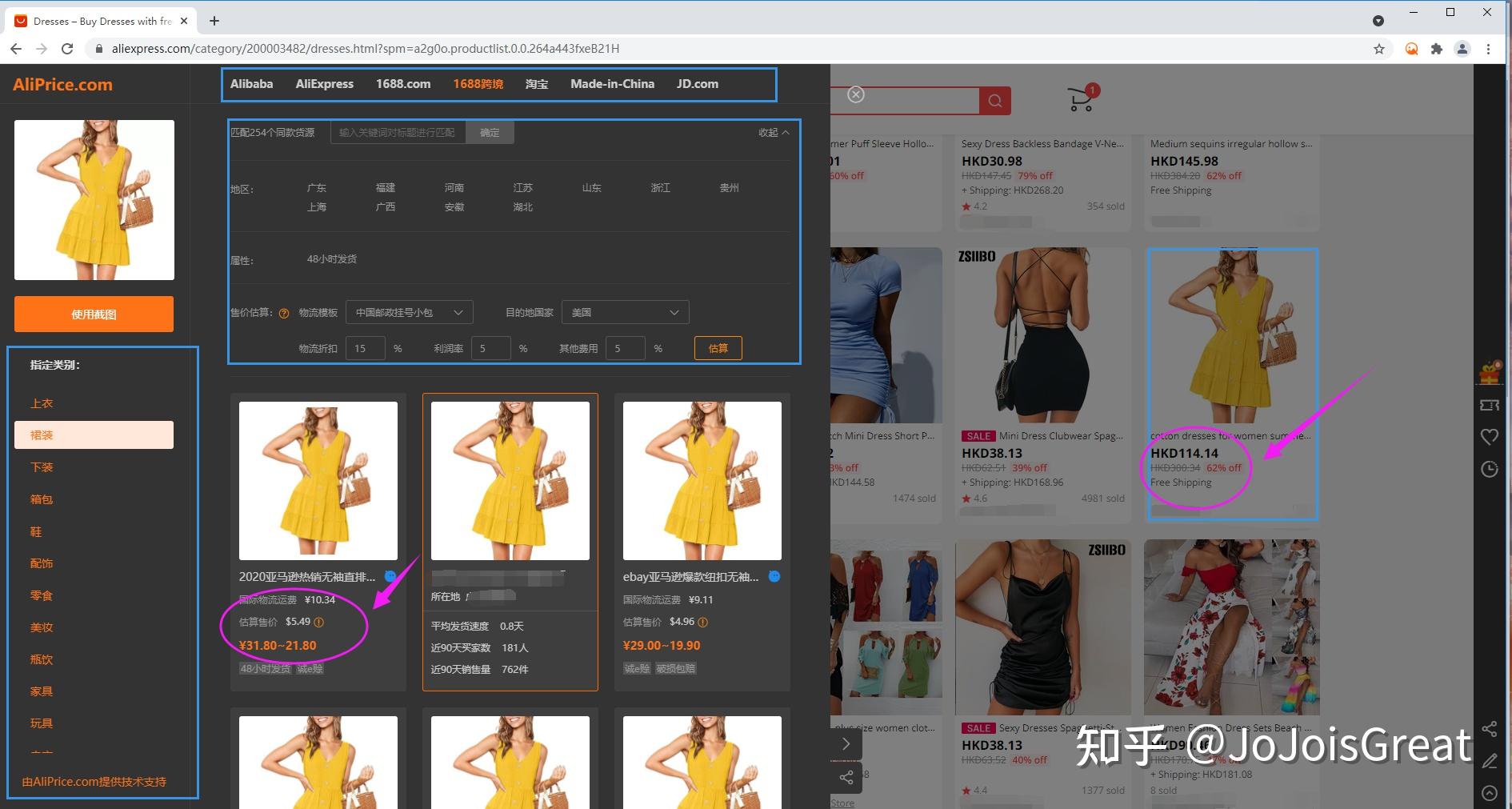Bookmark this page with the star icon
The height and width of the screenshot is (809, 1512).
tap(1379, 49)
